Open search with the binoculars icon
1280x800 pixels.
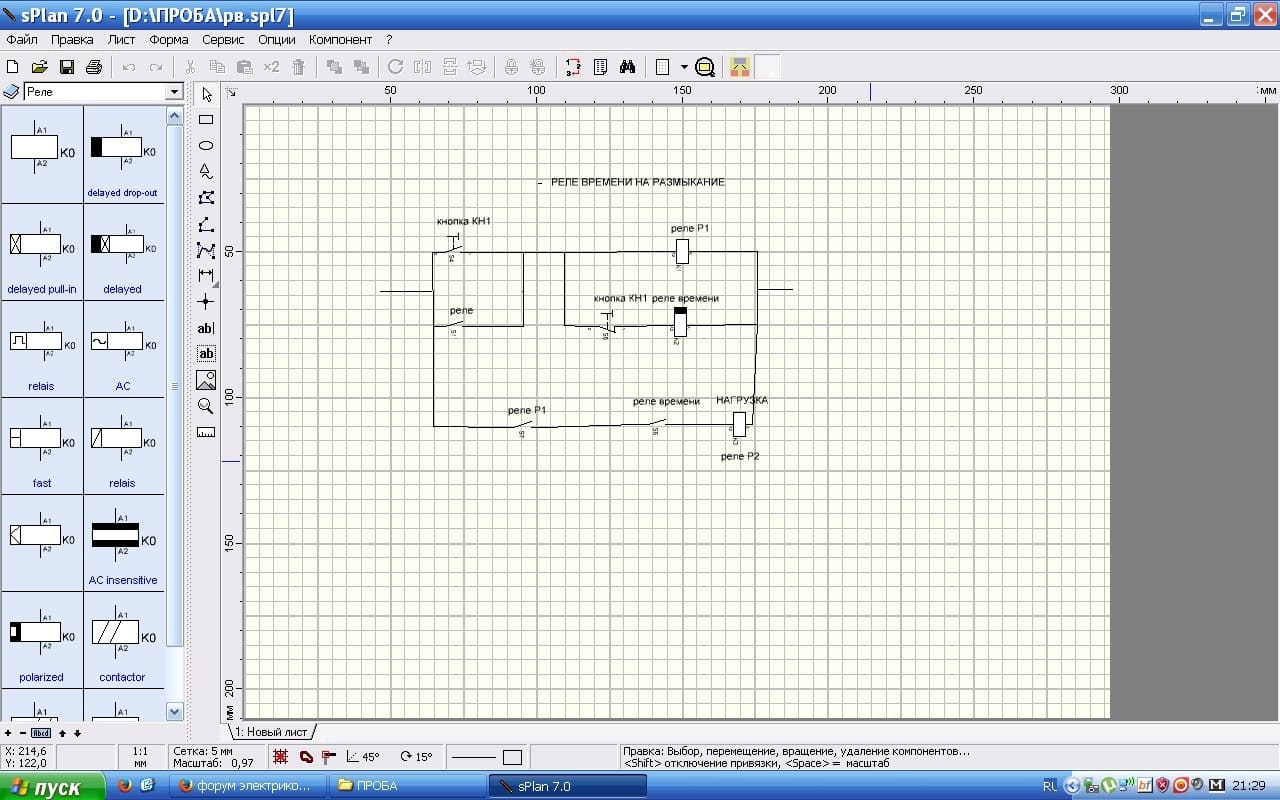coord(628,67)
